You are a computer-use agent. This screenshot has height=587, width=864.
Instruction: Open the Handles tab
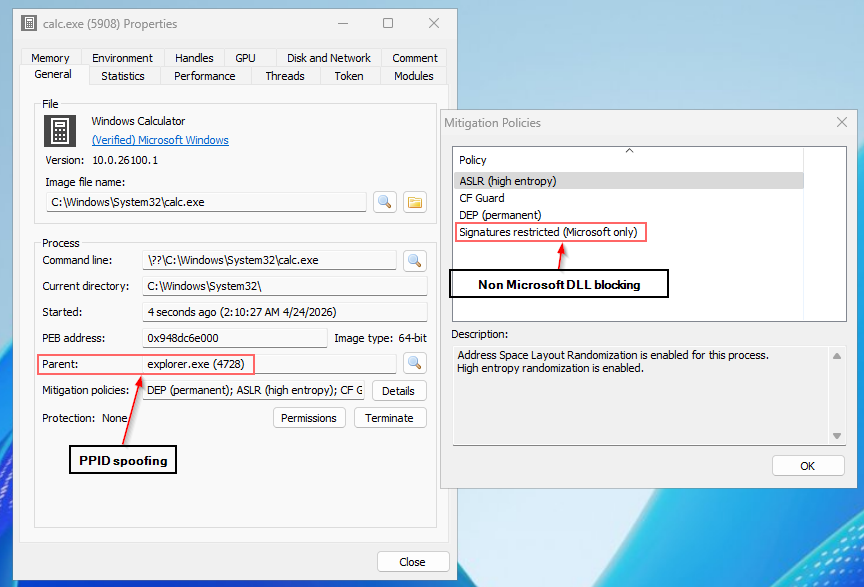[x=194, y=58]
